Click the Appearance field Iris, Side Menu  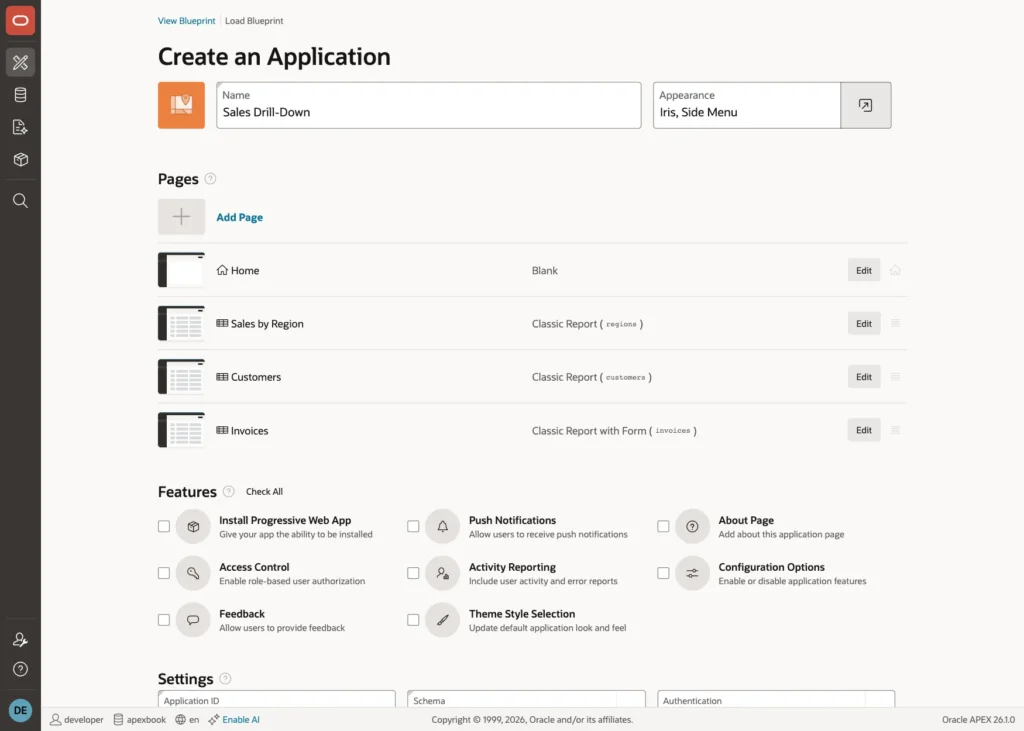click(x=746, y=105)
